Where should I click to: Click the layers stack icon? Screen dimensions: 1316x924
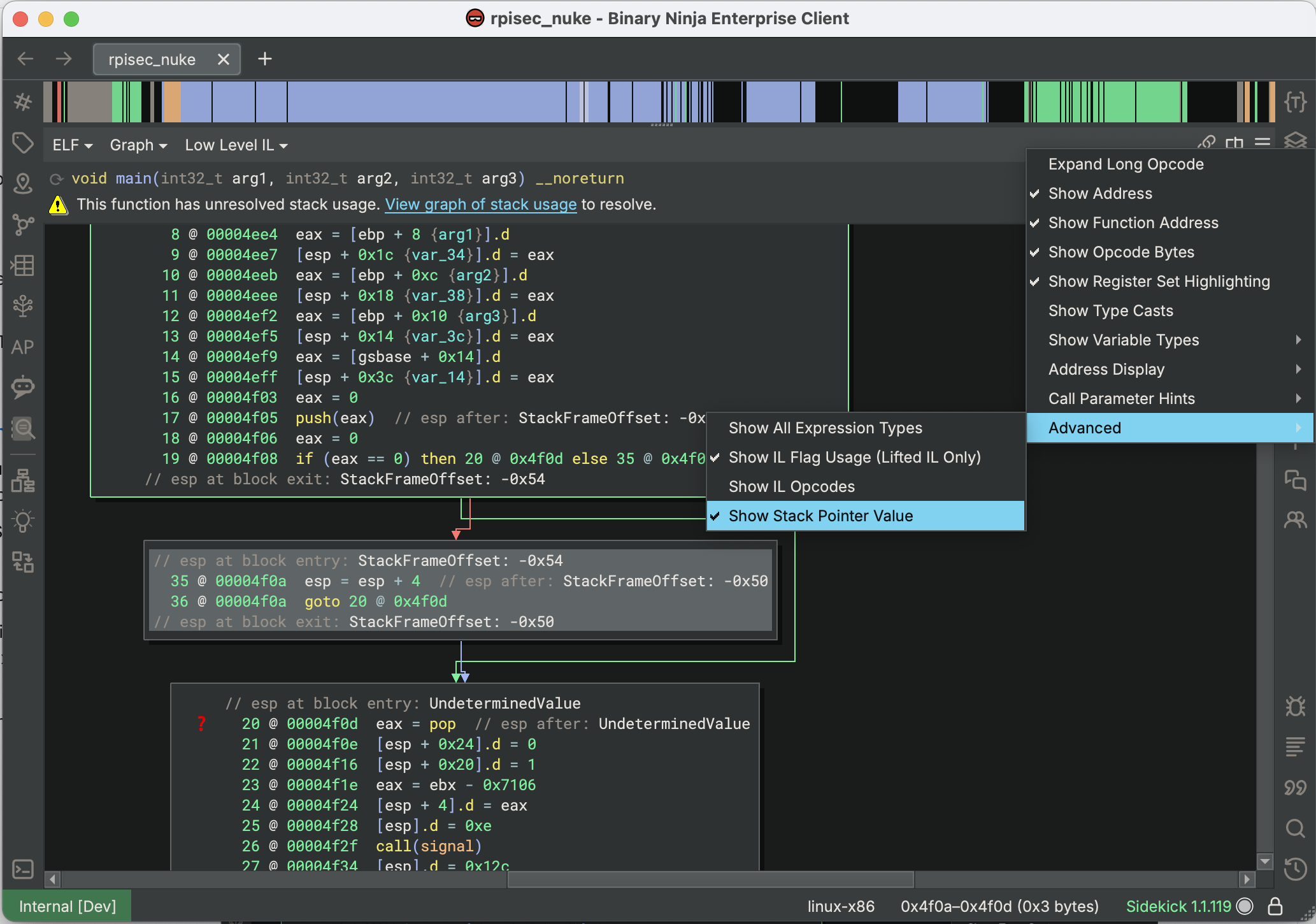click(1295, 140)
